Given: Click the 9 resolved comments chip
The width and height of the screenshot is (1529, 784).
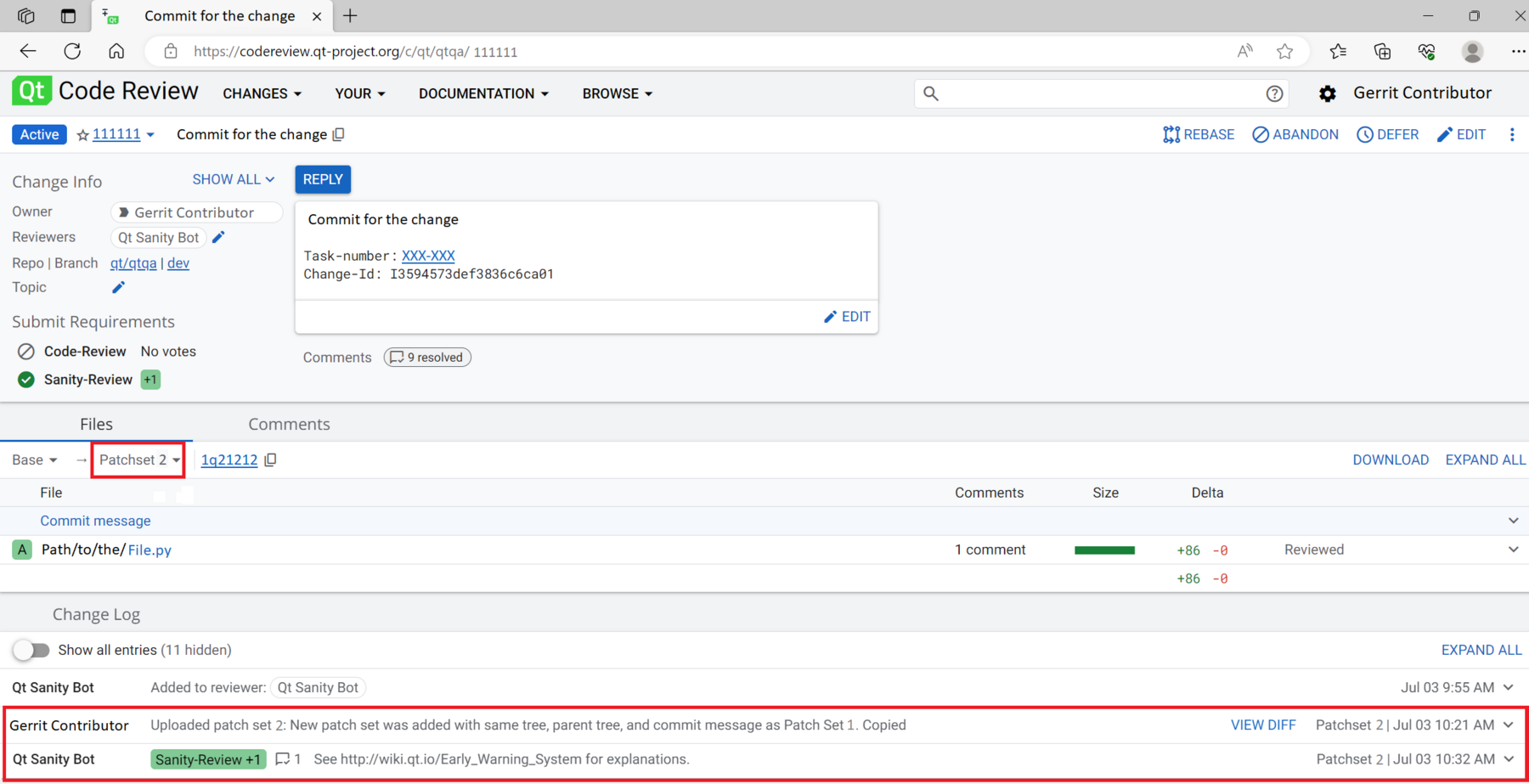Looking at the screenshot, I should [x=427, y=358].
